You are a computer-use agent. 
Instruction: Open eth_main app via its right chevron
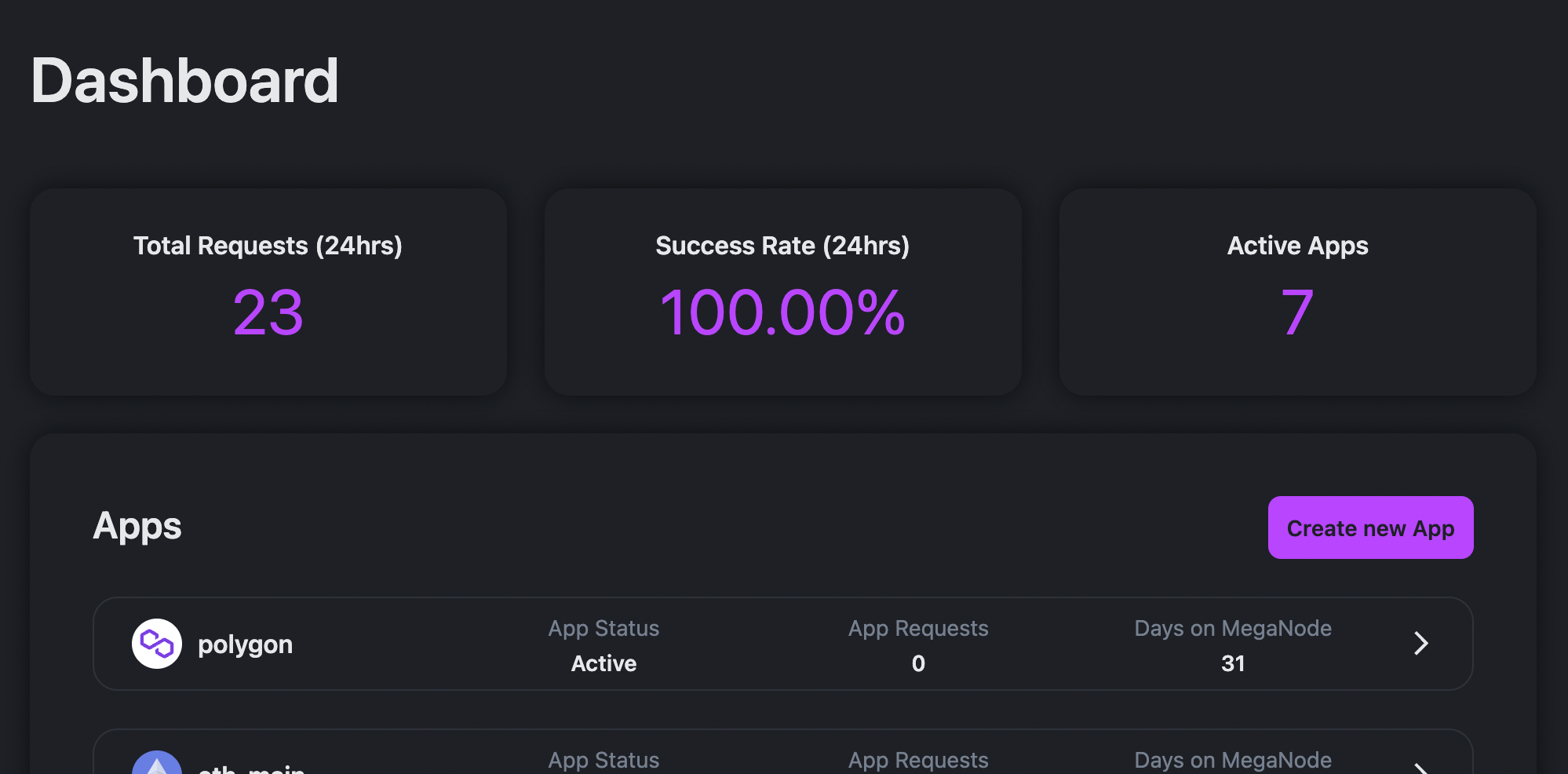point(1420,768)
